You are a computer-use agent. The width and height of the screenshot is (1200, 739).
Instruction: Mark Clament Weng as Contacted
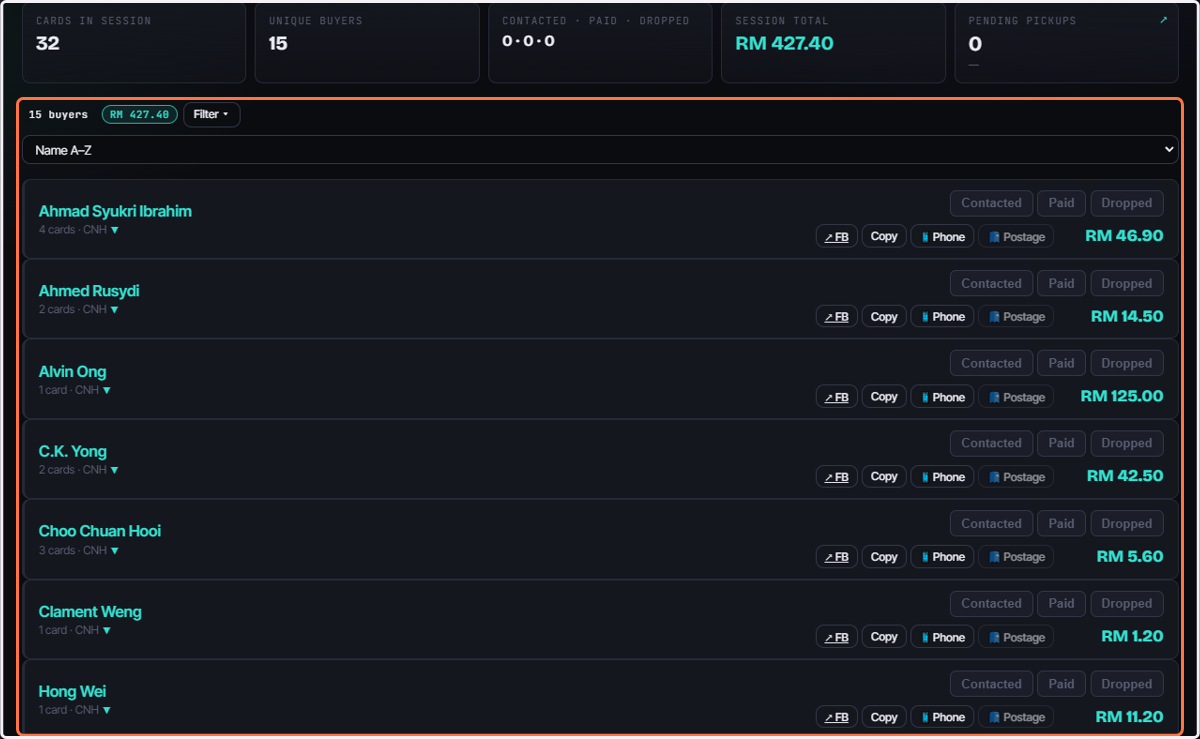(991, 604)
